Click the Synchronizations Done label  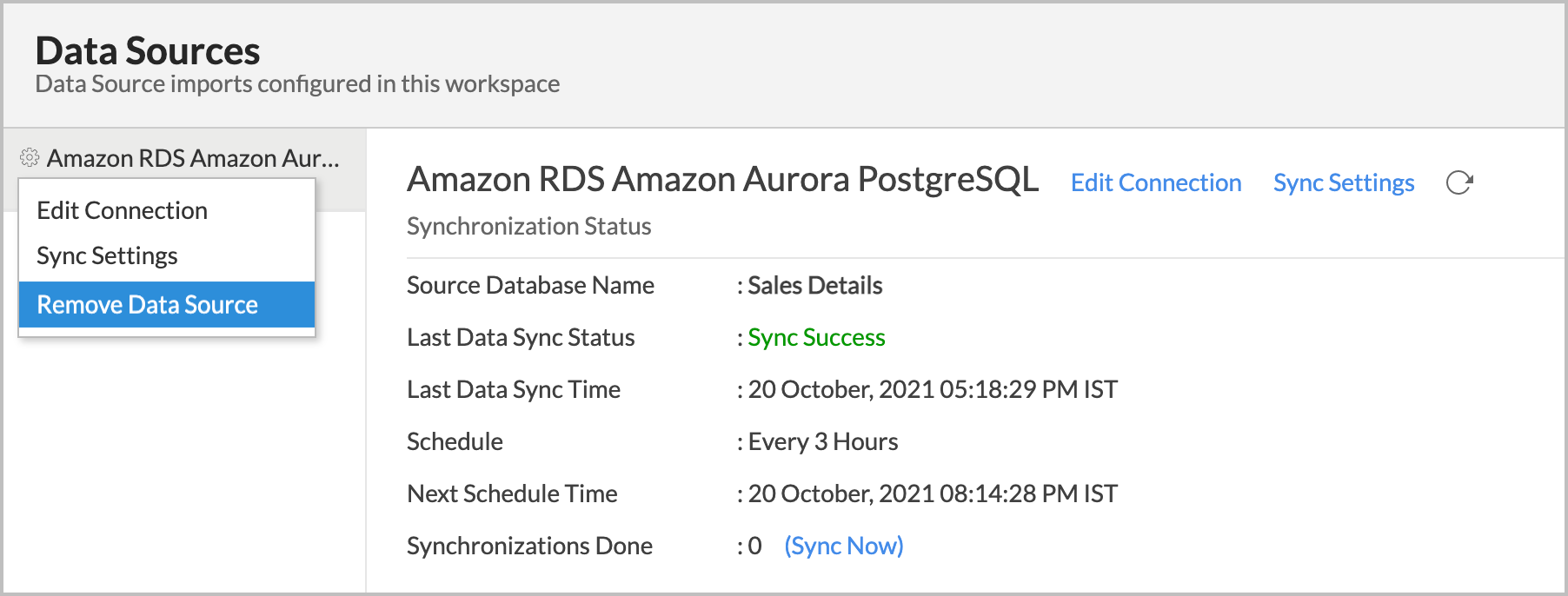tap(529, 546)
